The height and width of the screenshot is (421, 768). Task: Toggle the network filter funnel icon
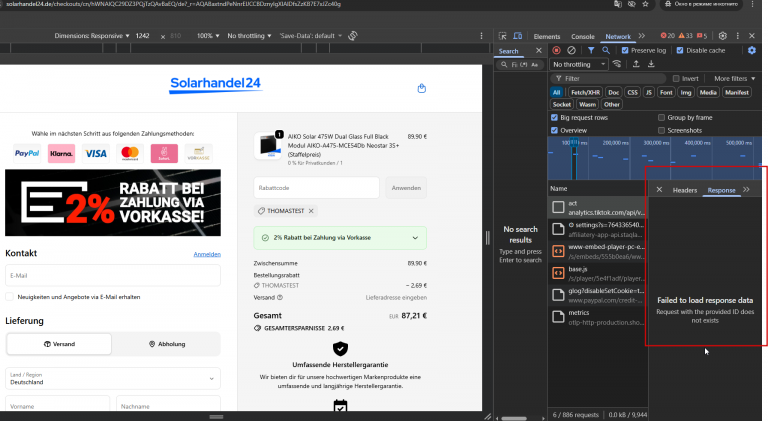(x=591, y=50)
